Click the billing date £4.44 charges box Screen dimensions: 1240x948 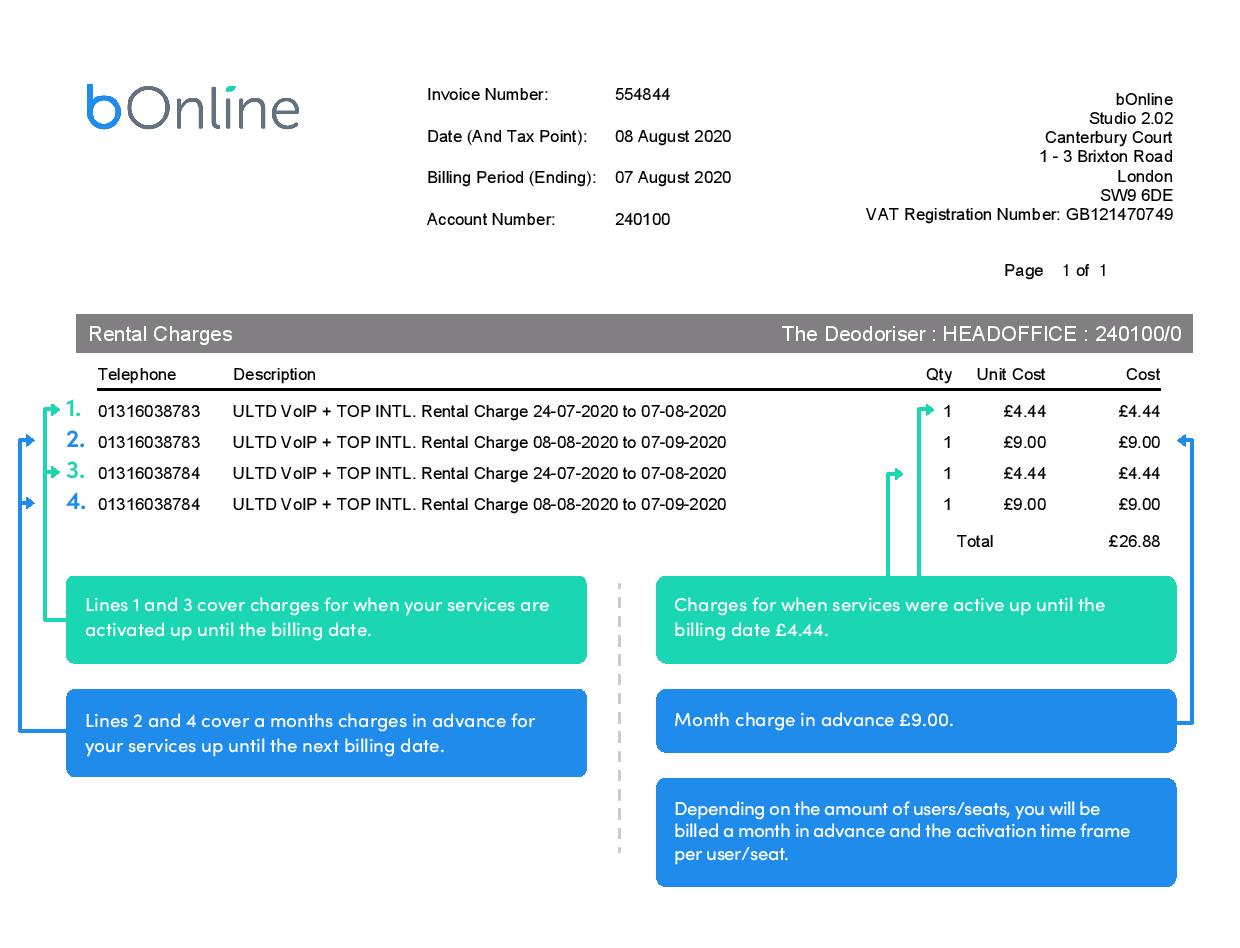pyautogui.click(x=916, y=620)
